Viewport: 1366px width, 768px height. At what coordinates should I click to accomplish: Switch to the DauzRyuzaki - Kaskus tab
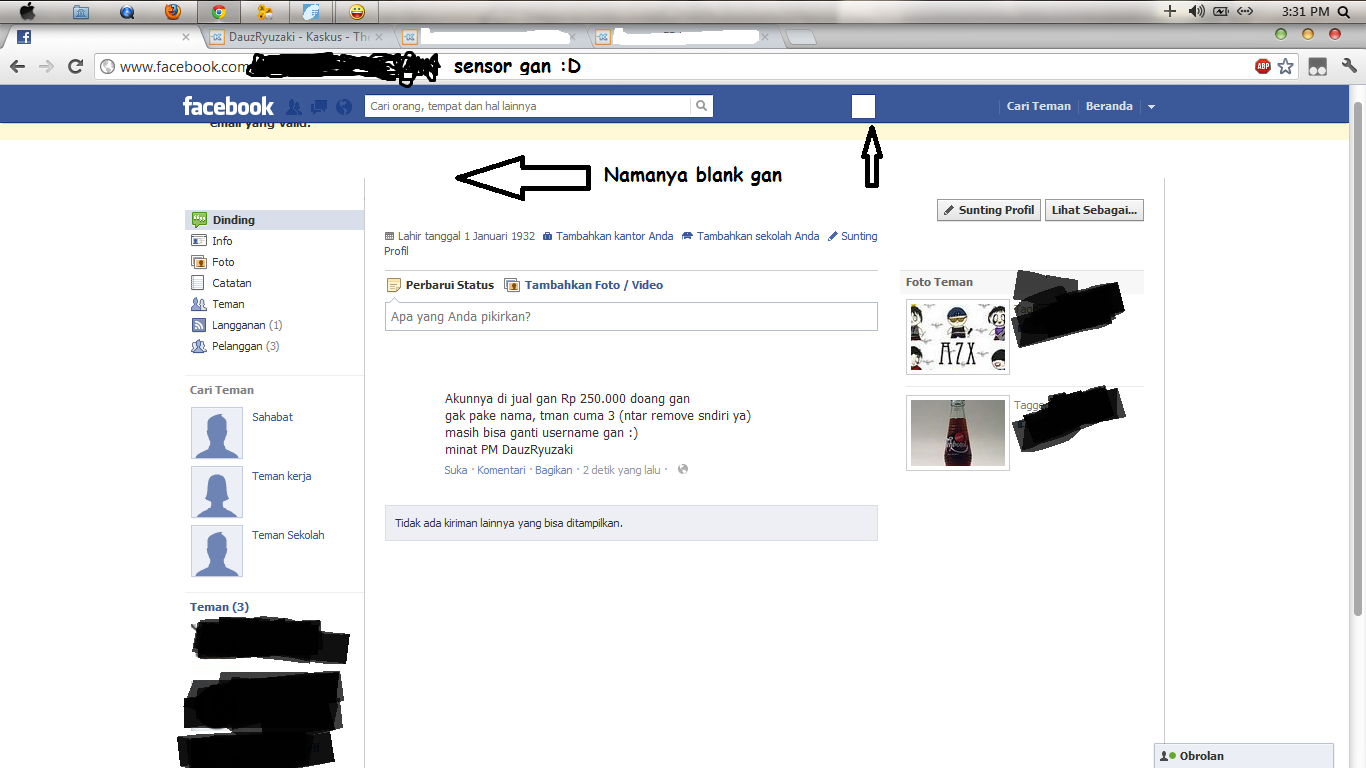coord(298,36)
